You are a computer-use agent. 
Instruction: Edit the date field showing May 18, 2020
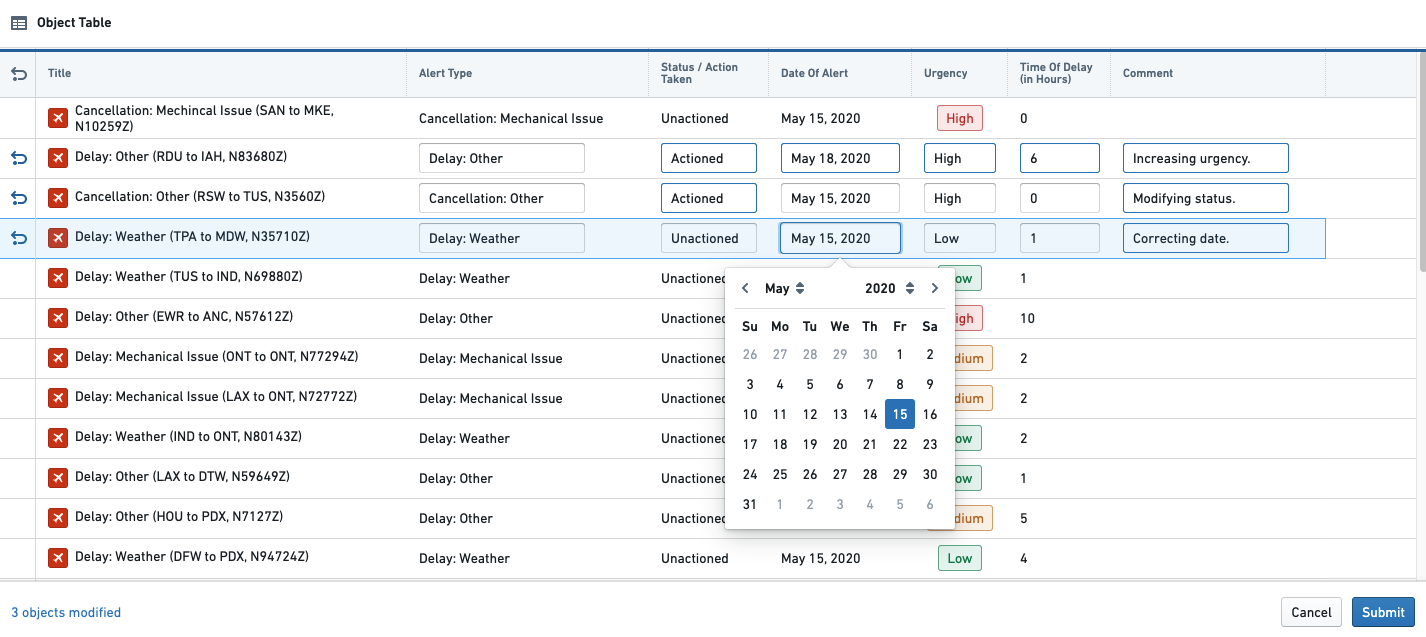840,158
